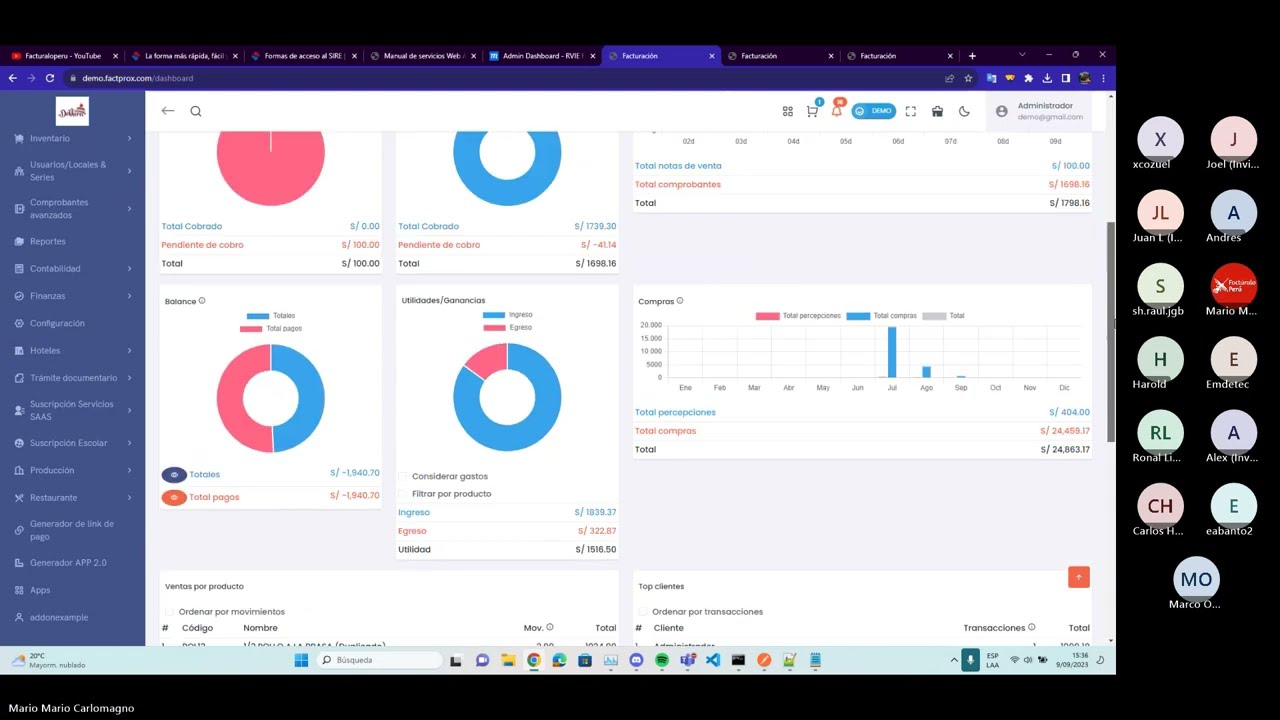Open the notifications bell icon

[x=837, y=111]
